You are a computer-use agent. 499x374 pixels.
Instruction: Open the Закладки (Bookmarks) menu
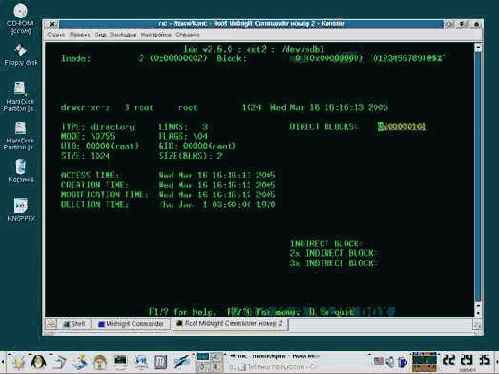point(123,35)
